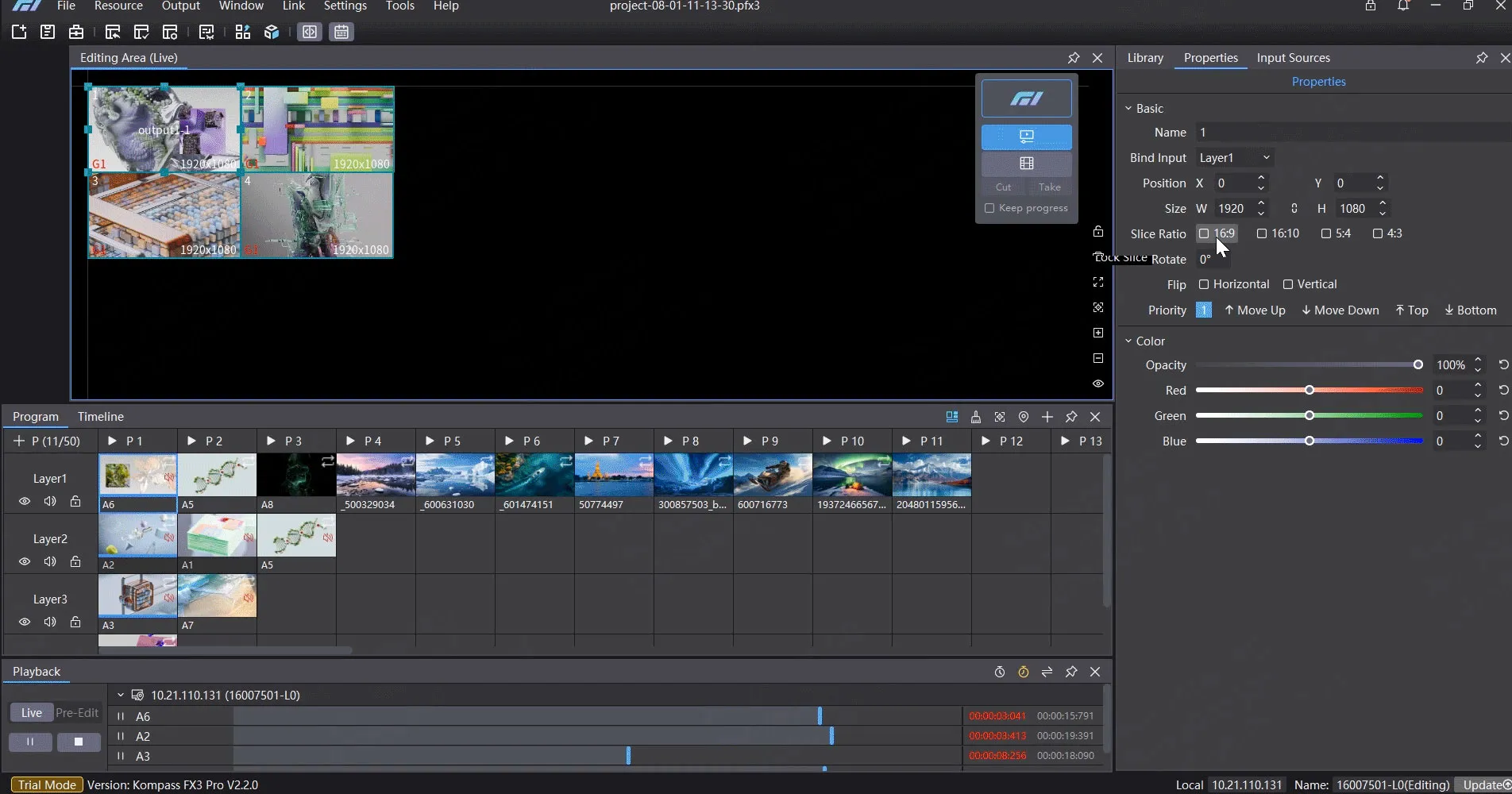Viewport: 1512px width, 794px height.
Task: Click the 3D cube icon in toolbar
Action: tap(272, 32)
